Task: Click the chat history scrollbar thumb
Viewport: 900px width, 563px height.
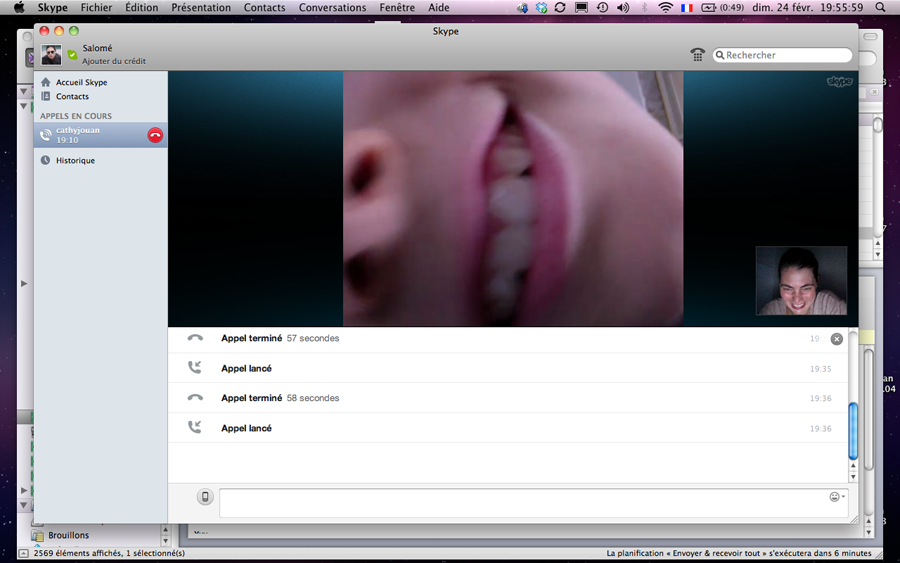Action: (x=853, y=430)
